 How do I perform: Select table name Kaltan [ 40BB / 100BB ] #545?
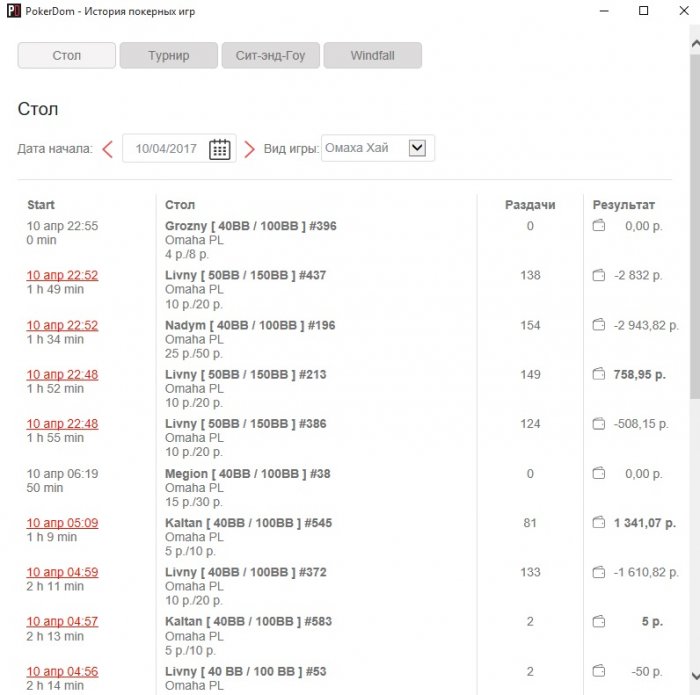248,522
